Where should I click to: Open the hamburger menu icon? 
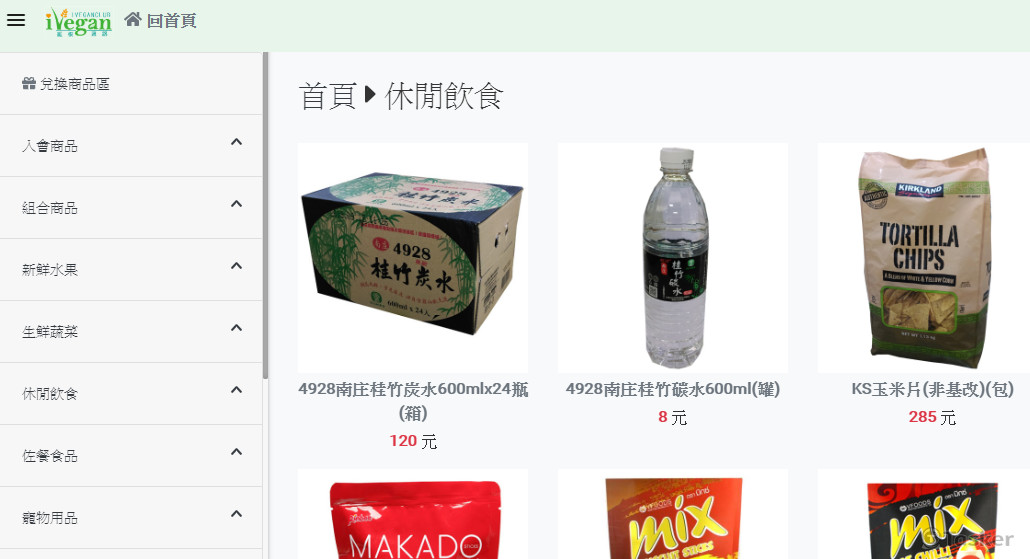[16, 20]
